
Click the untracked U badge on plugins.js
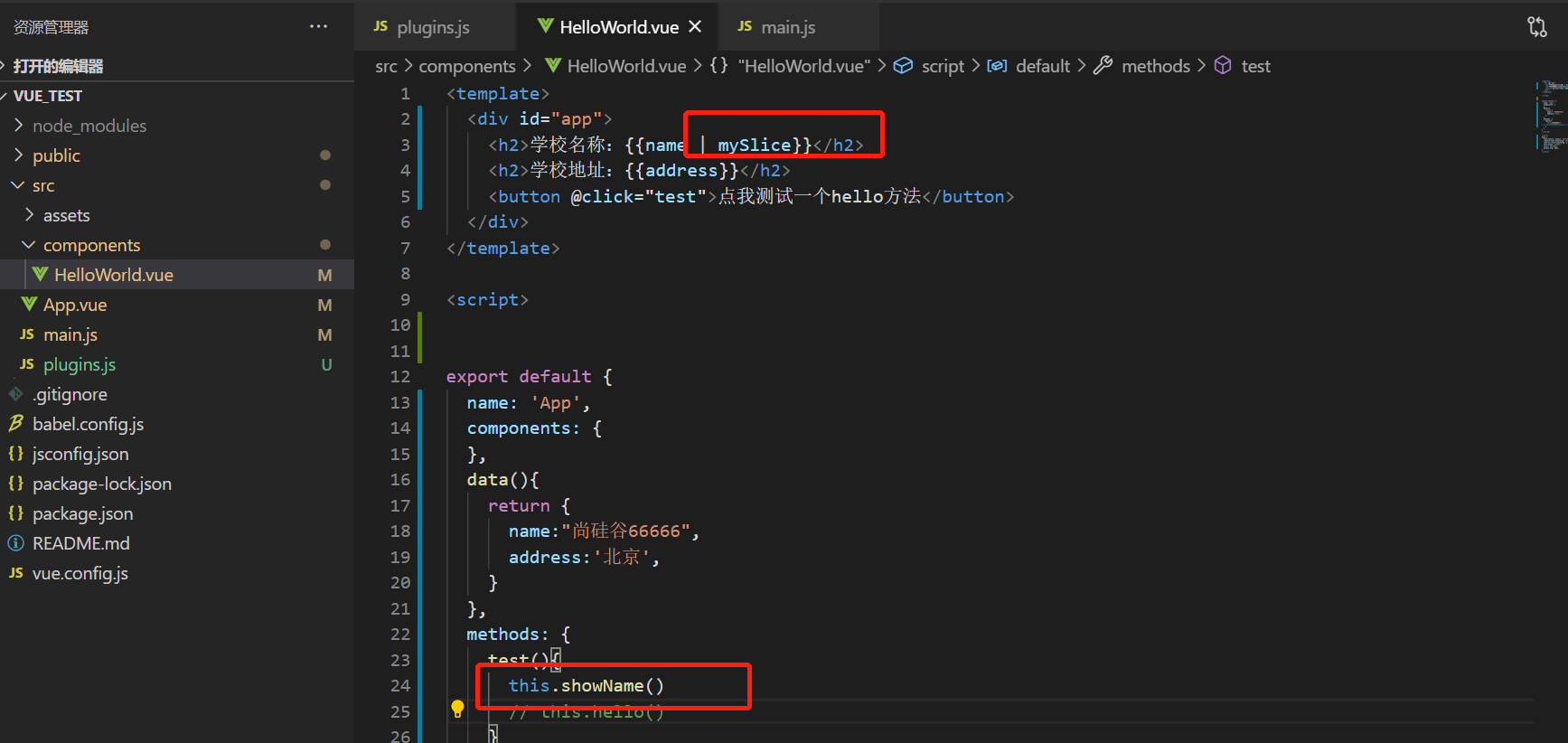tap(326, 364)
